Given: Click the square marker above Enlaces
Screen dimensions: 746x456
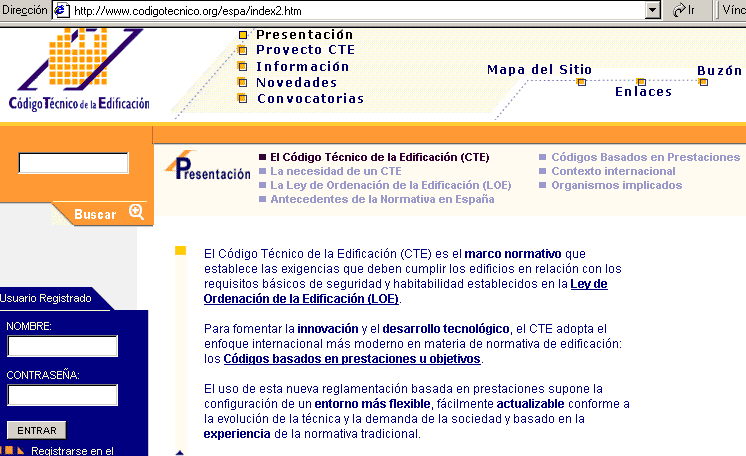Looking at the screenshot, I should tap(641, 82).
